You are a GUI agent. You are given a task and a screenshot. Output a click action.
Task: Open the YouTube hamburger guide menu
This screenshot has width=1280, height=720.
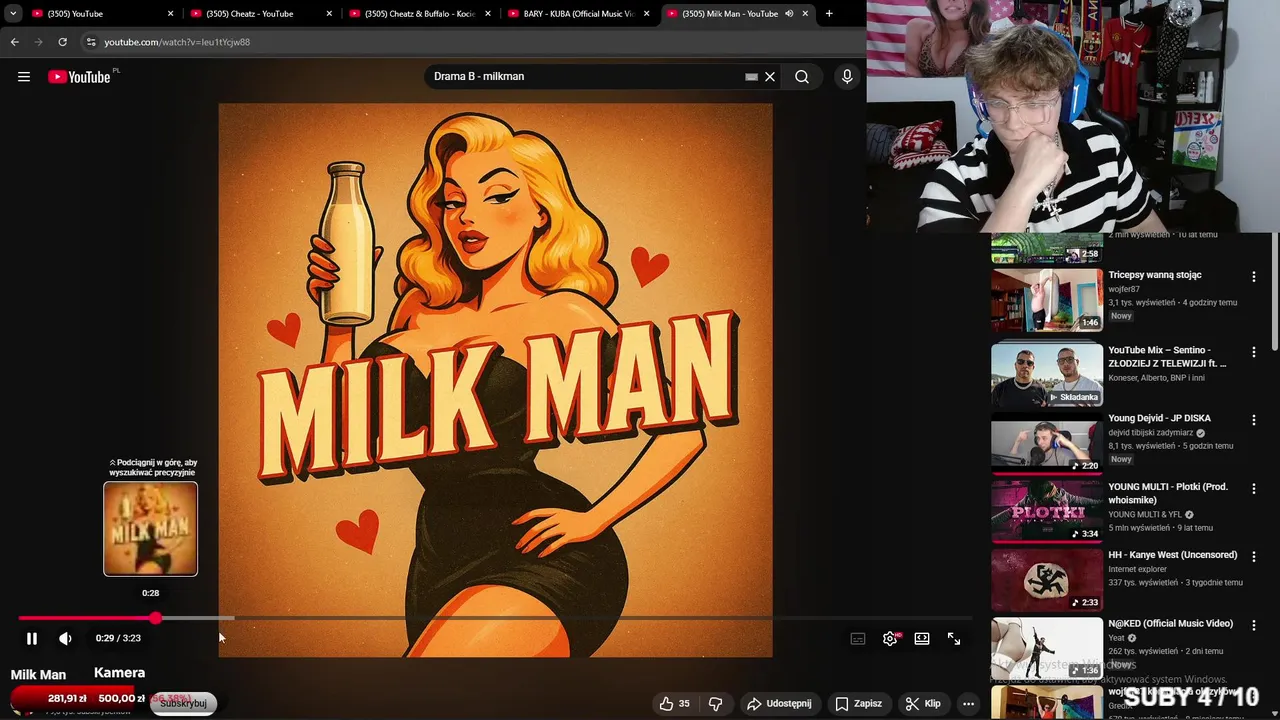[24, 77]
